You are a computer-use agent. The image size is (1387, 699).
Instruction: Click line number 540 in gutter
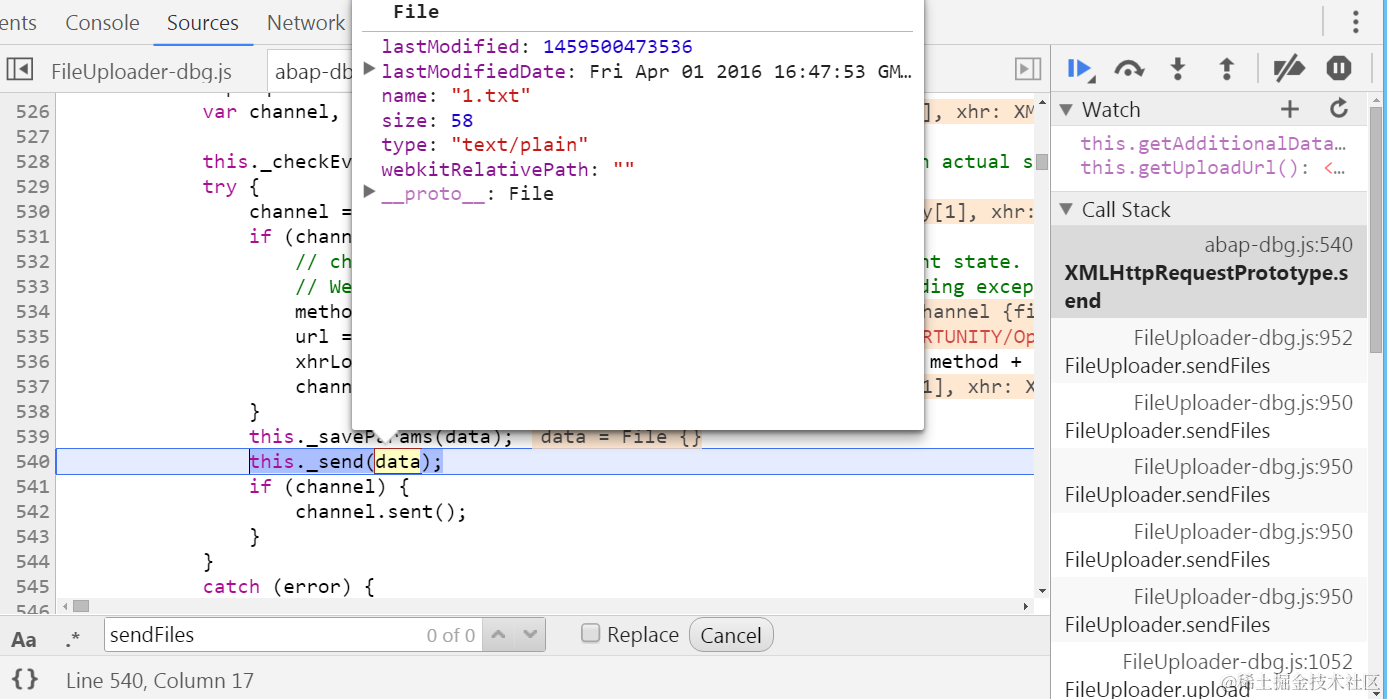[32, 461]
